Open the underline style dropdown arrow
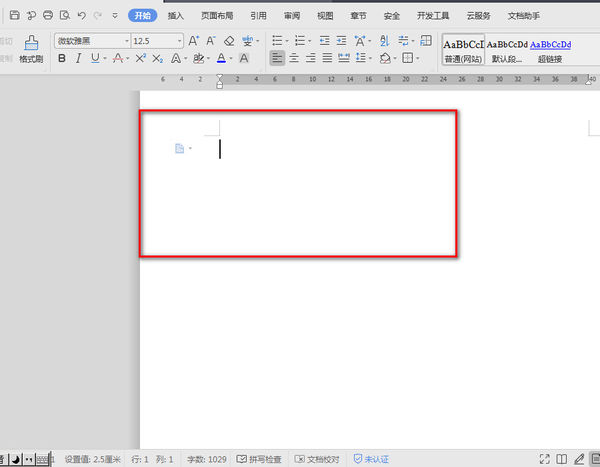 [105, 59]
